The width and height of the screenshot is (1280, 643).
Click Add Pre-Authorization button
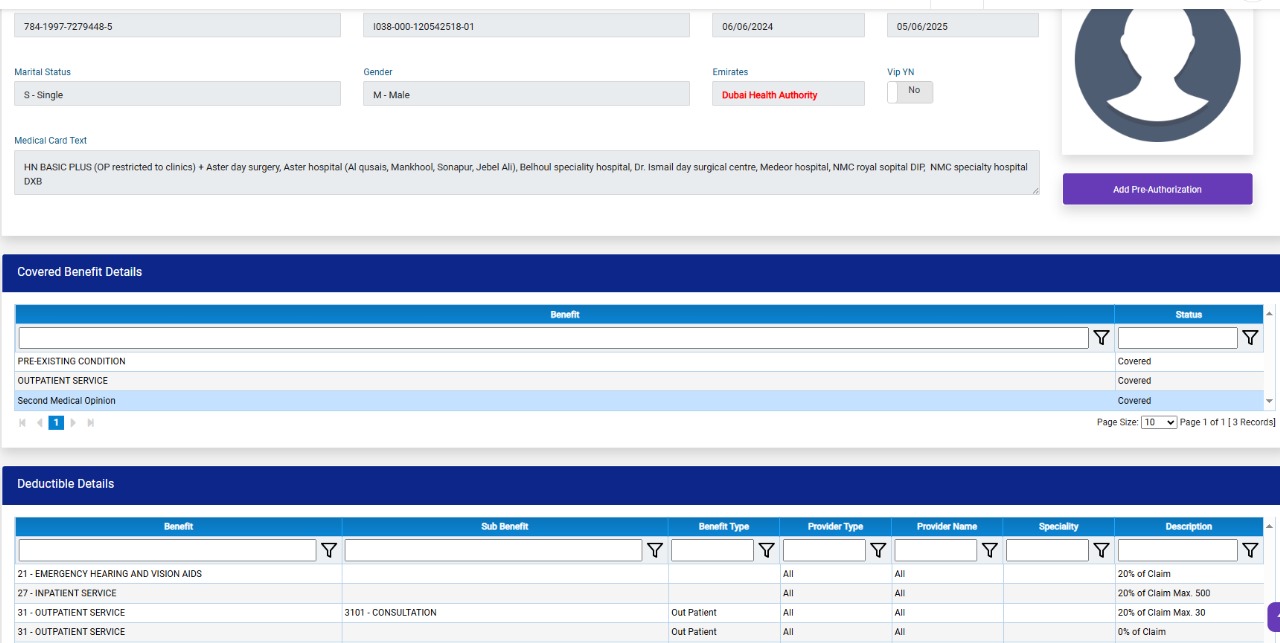click(1157, 189)
